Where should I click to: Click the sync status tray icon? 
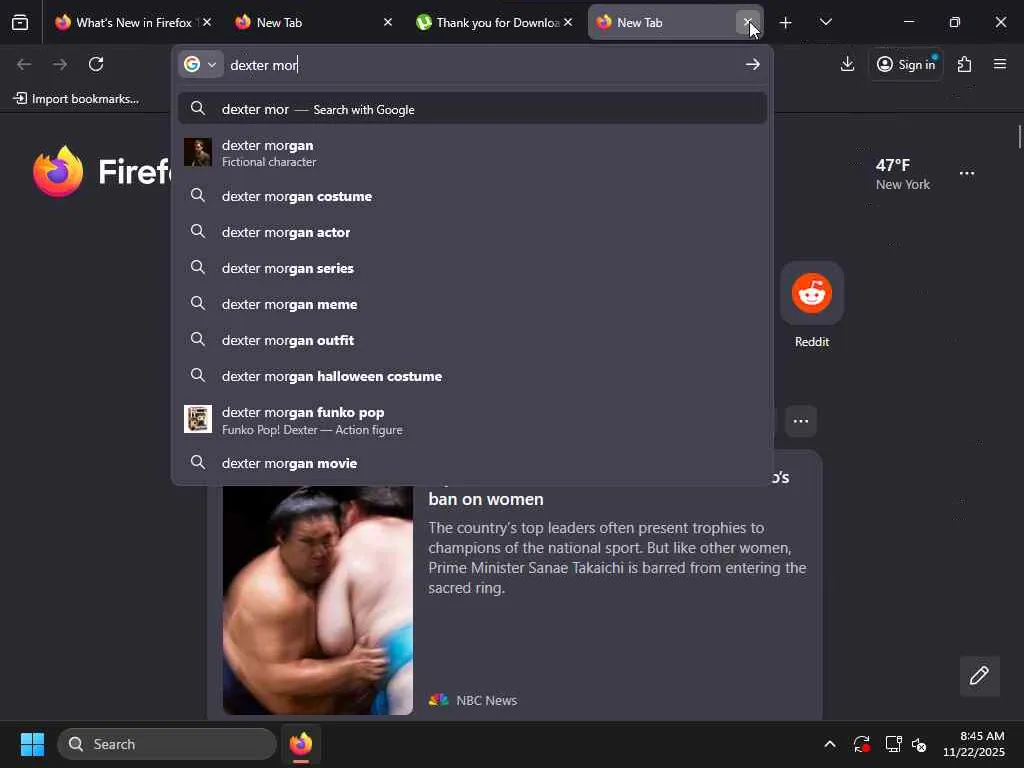pos(861,744)
